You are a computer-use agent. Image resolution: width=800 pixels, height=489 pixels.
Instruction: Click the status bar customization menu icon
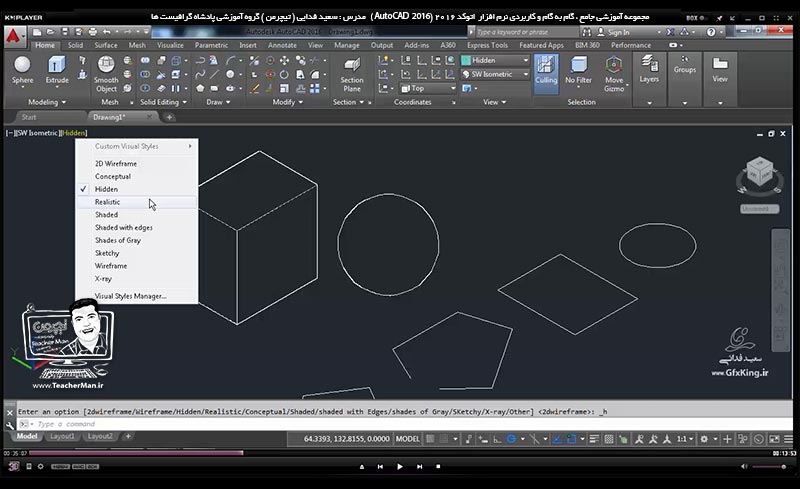pyautogui.click(x=788, y=439)
